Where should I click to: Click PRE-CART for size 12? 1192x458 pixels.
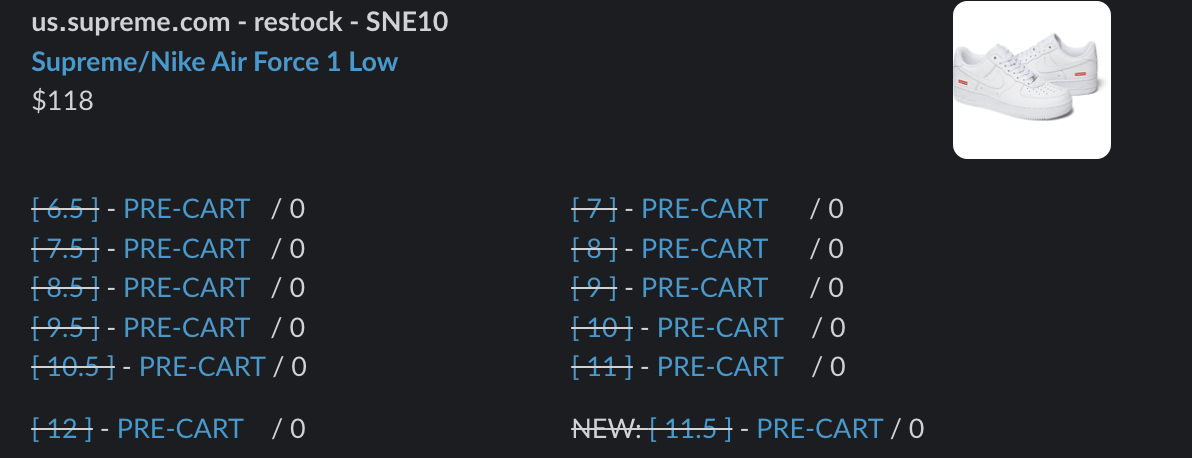180,428
